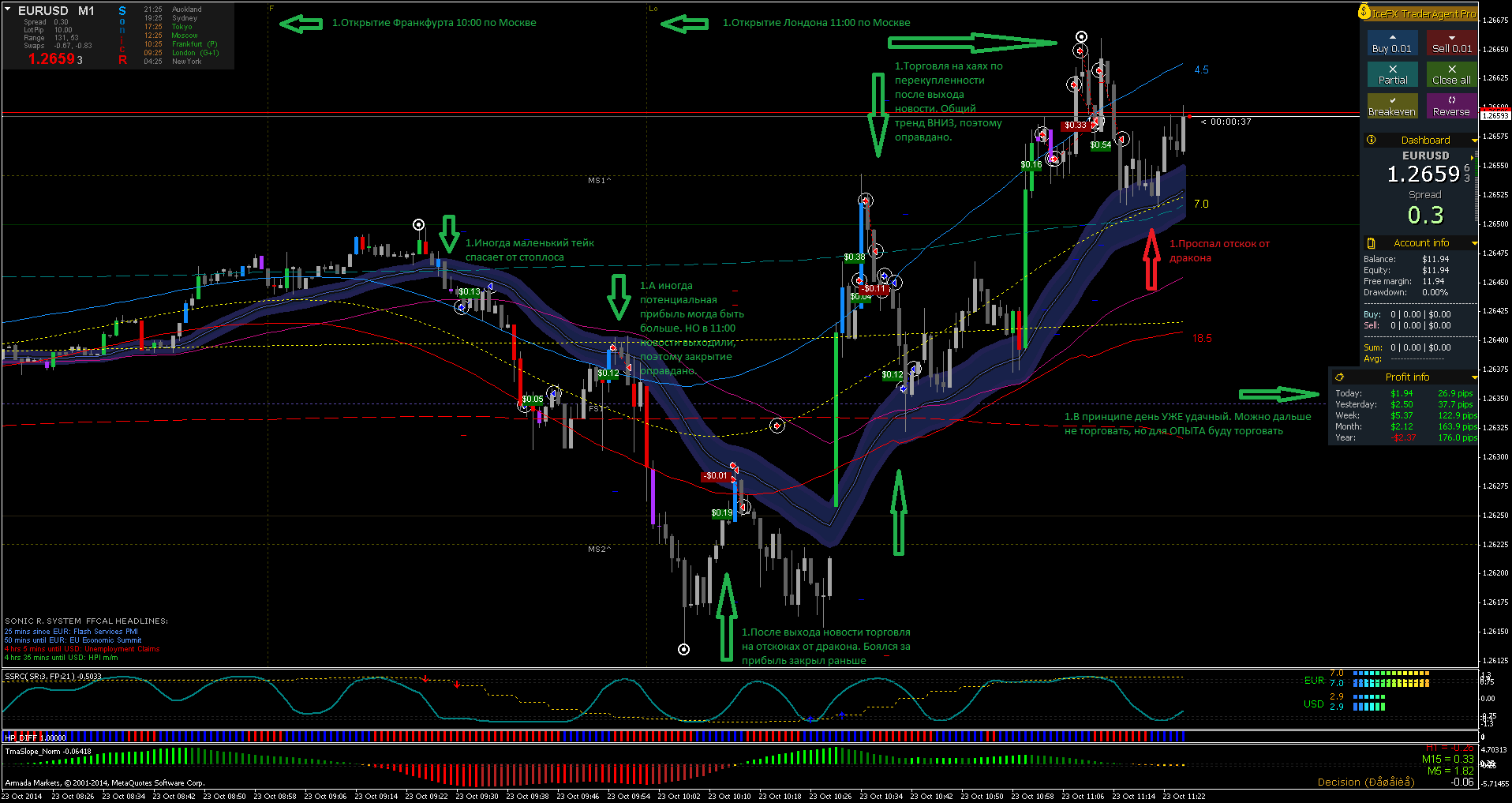Click the session high circle marker at chart top
This screenshot has width=1512, height=803.
click(1082, 37)
